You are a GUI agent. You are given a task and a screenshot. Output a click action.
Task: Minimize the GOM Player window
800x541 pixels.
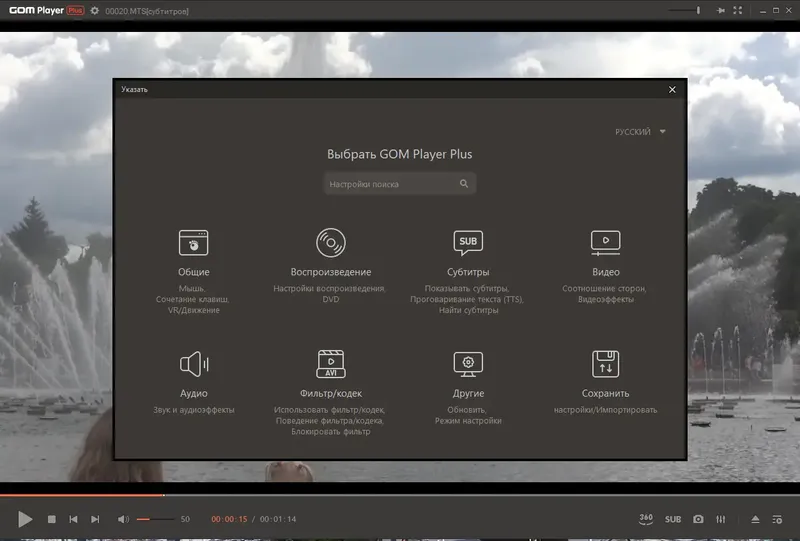click(762, 10)
